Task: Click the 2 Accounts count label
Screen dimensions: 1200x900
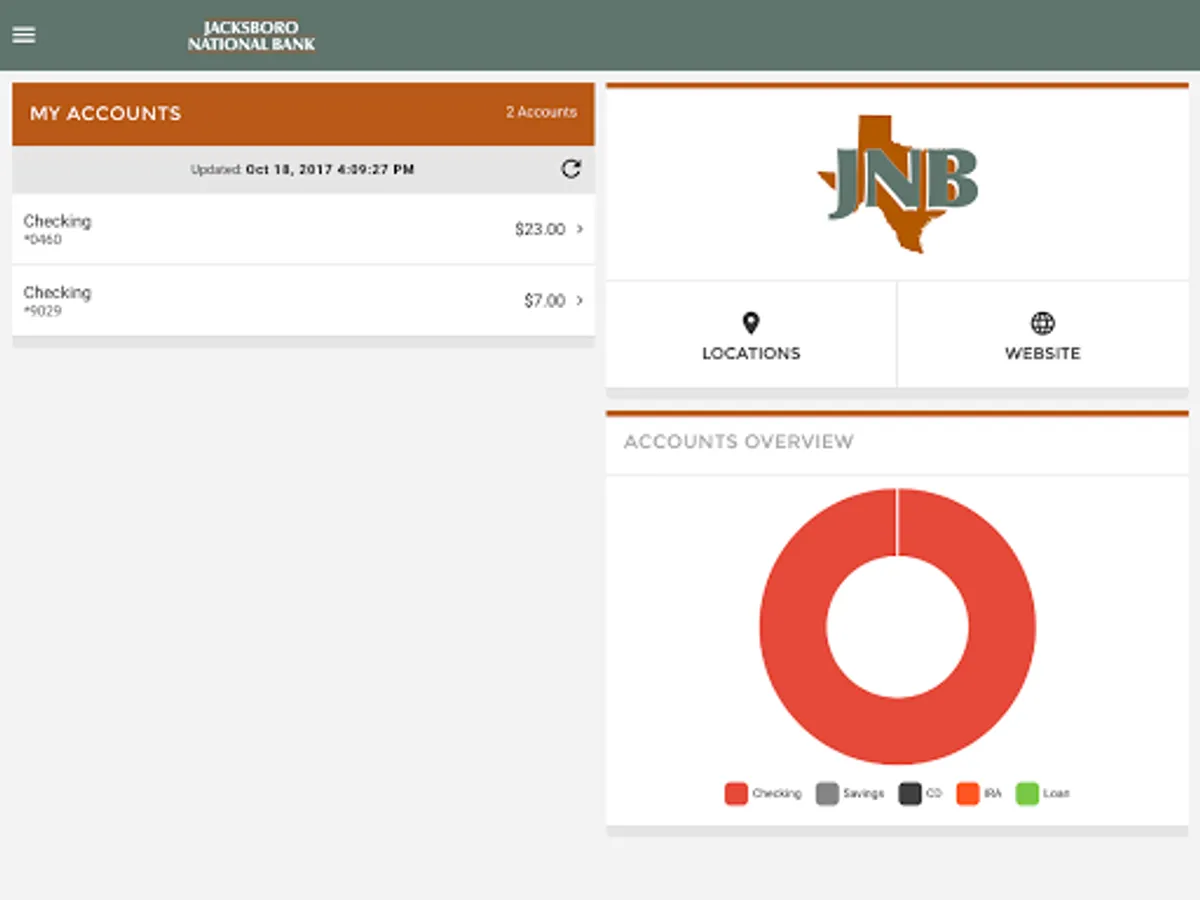Action: [x=541, y=112]
